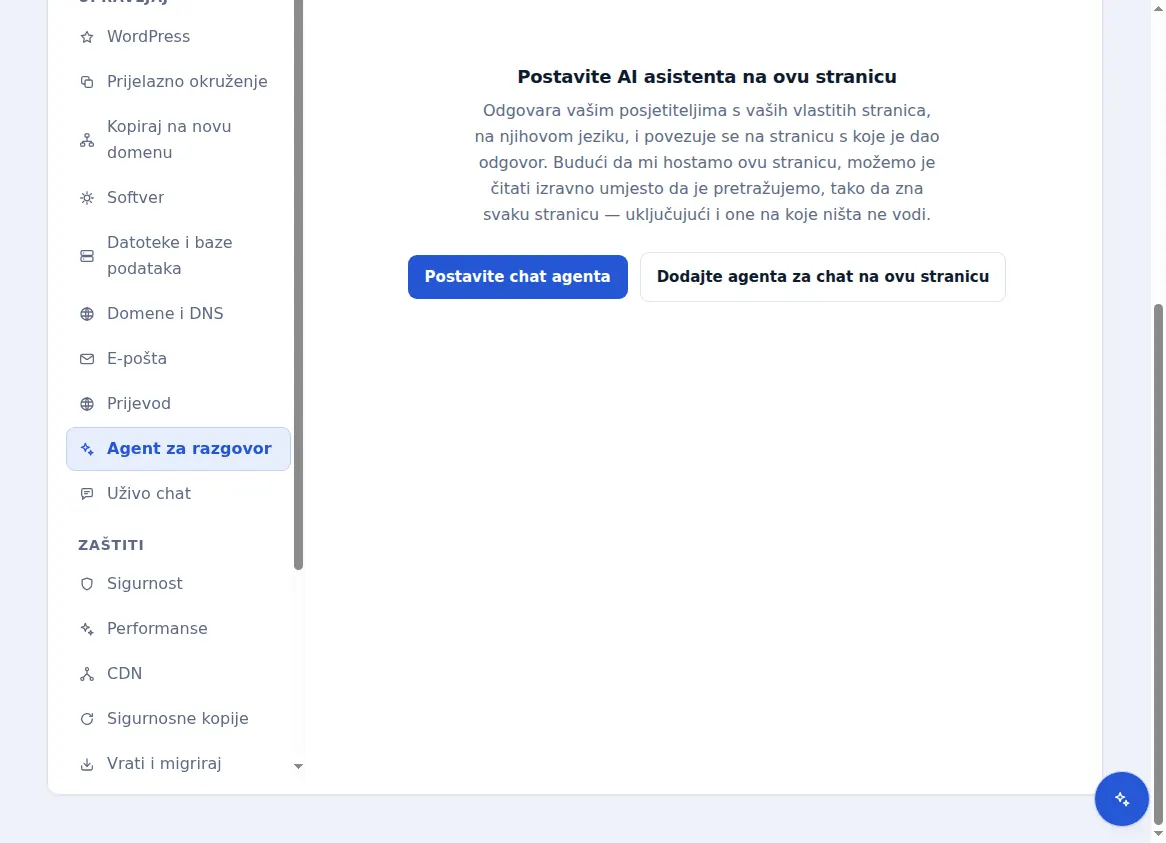
Task: Click the Sigurnosne kopije refresh icon
Action: pos(87,719)
